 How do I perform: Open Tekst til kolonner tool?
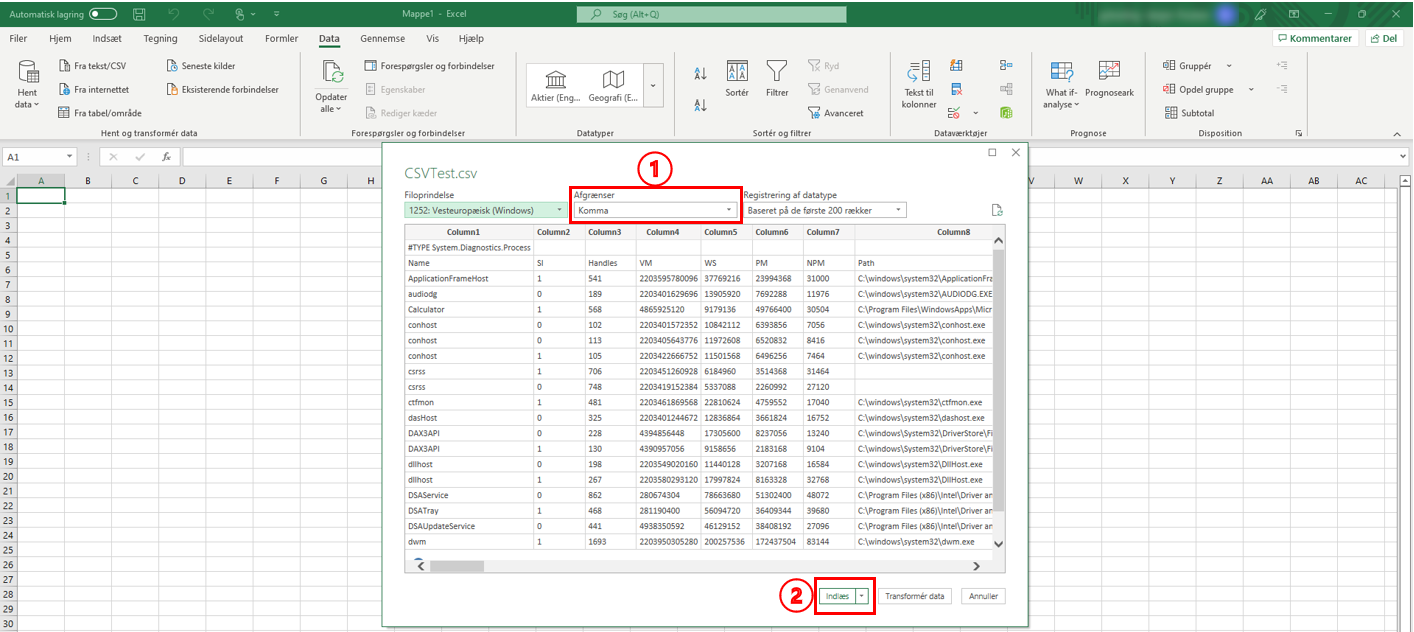coord(918,72)
